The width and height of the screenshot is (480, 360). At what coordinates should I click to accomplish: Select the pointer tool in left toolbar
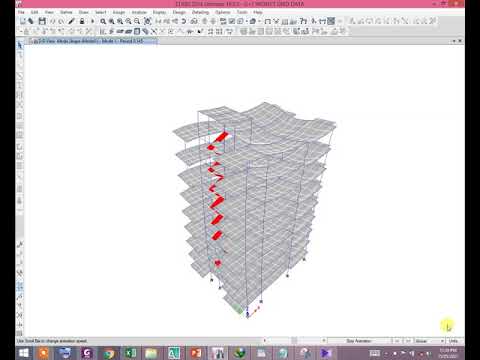tap(20, 45)
